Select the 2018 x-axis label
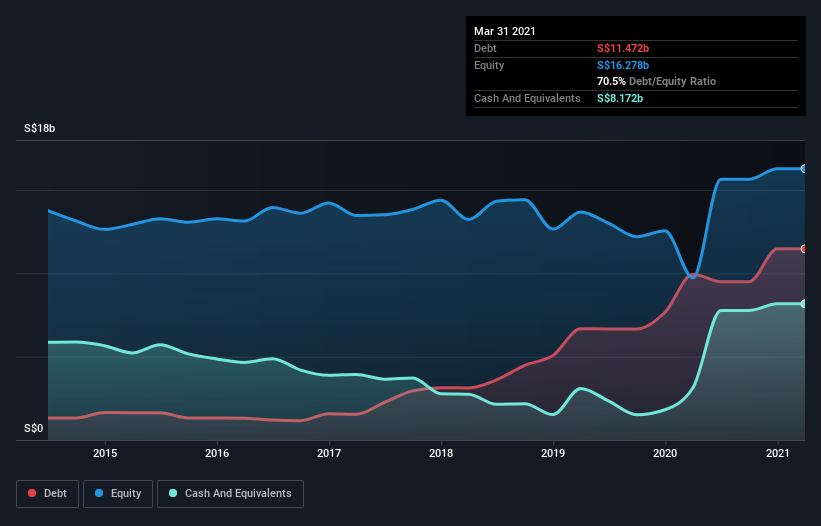This screenshot has height=526, width=821. (x=441, y=453)
